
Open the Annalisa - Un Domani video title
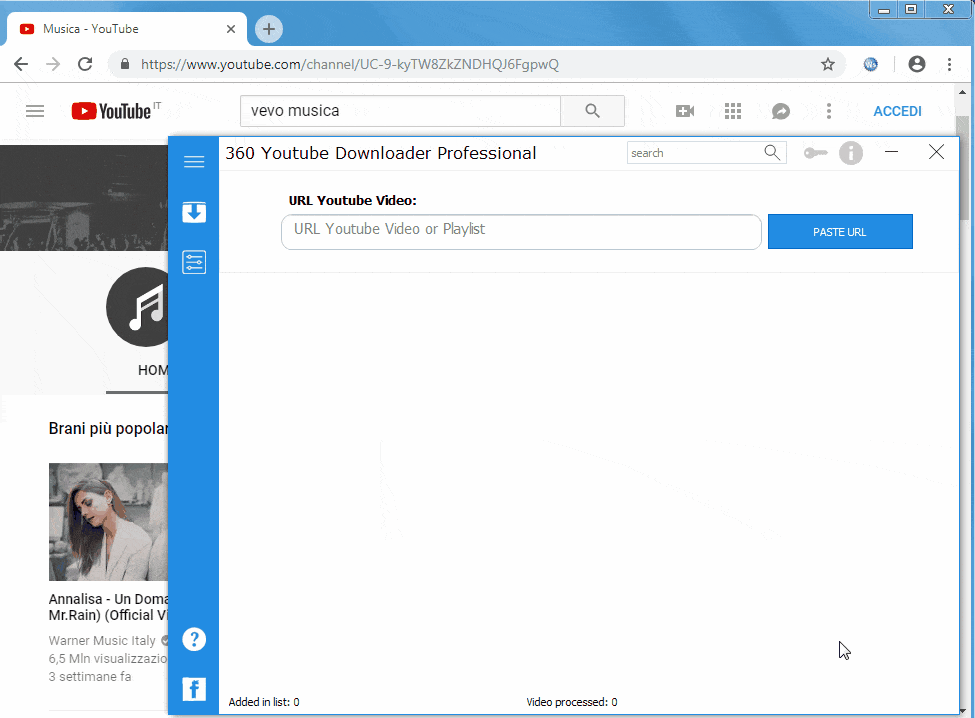pyautogui.click(x=108, y=607)
